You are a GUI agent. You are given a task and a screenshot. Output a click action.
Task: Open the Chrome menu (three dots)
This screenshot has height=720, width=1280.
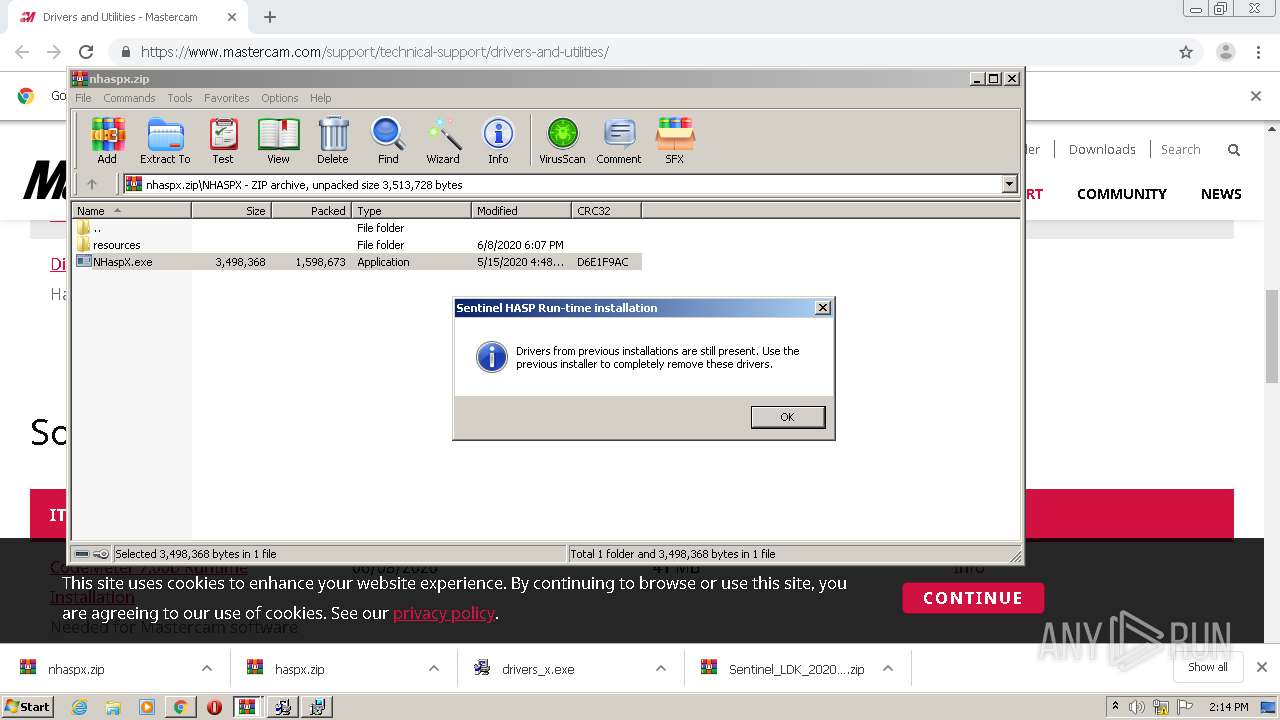click(1257, 52)
